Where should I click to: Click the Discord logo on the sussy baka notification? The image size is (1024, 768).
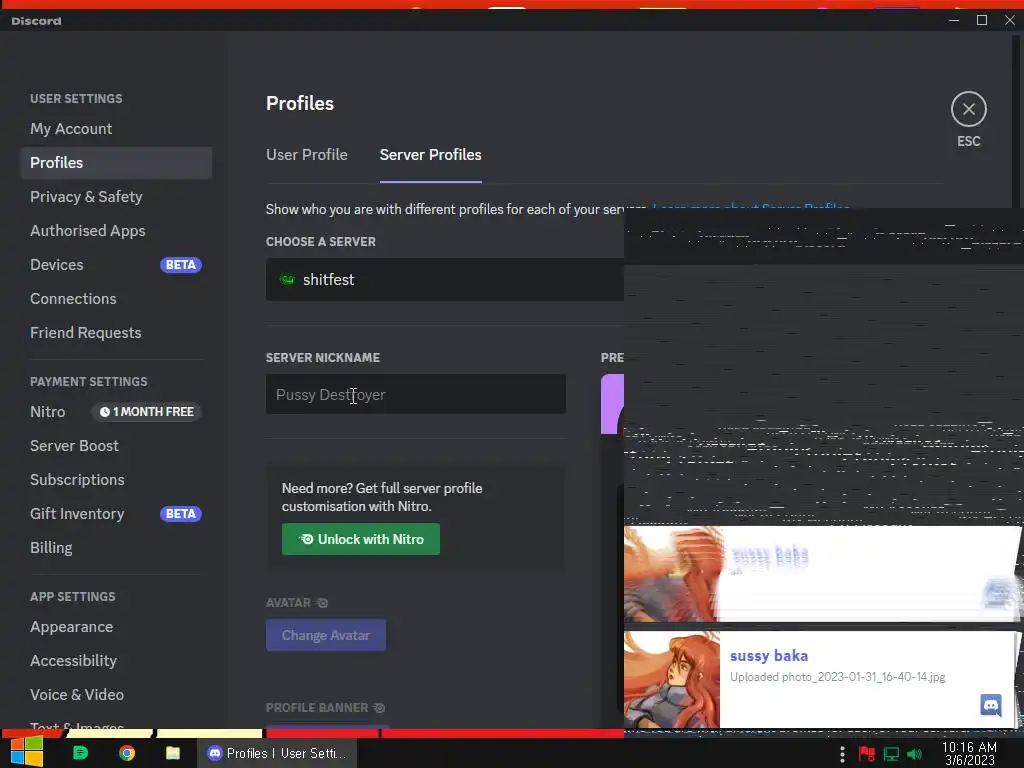(x=991, y=705)
